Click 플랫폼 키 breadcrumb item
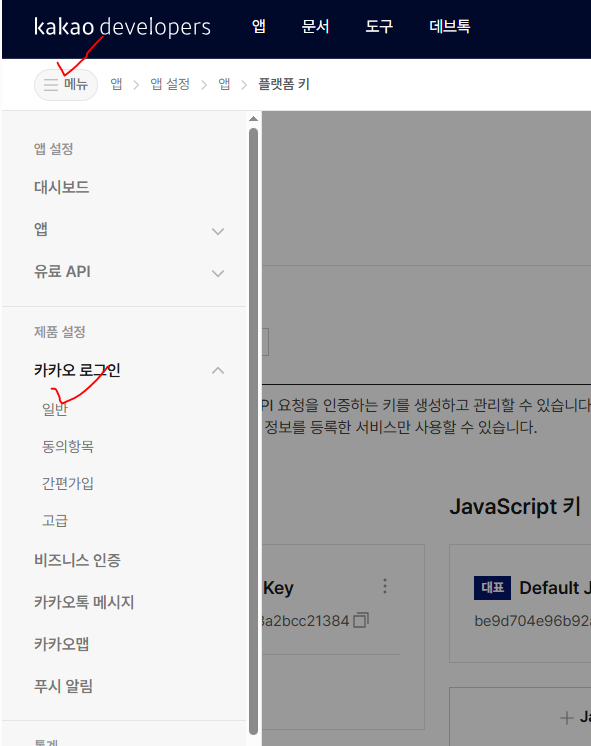 click(284, 85)
